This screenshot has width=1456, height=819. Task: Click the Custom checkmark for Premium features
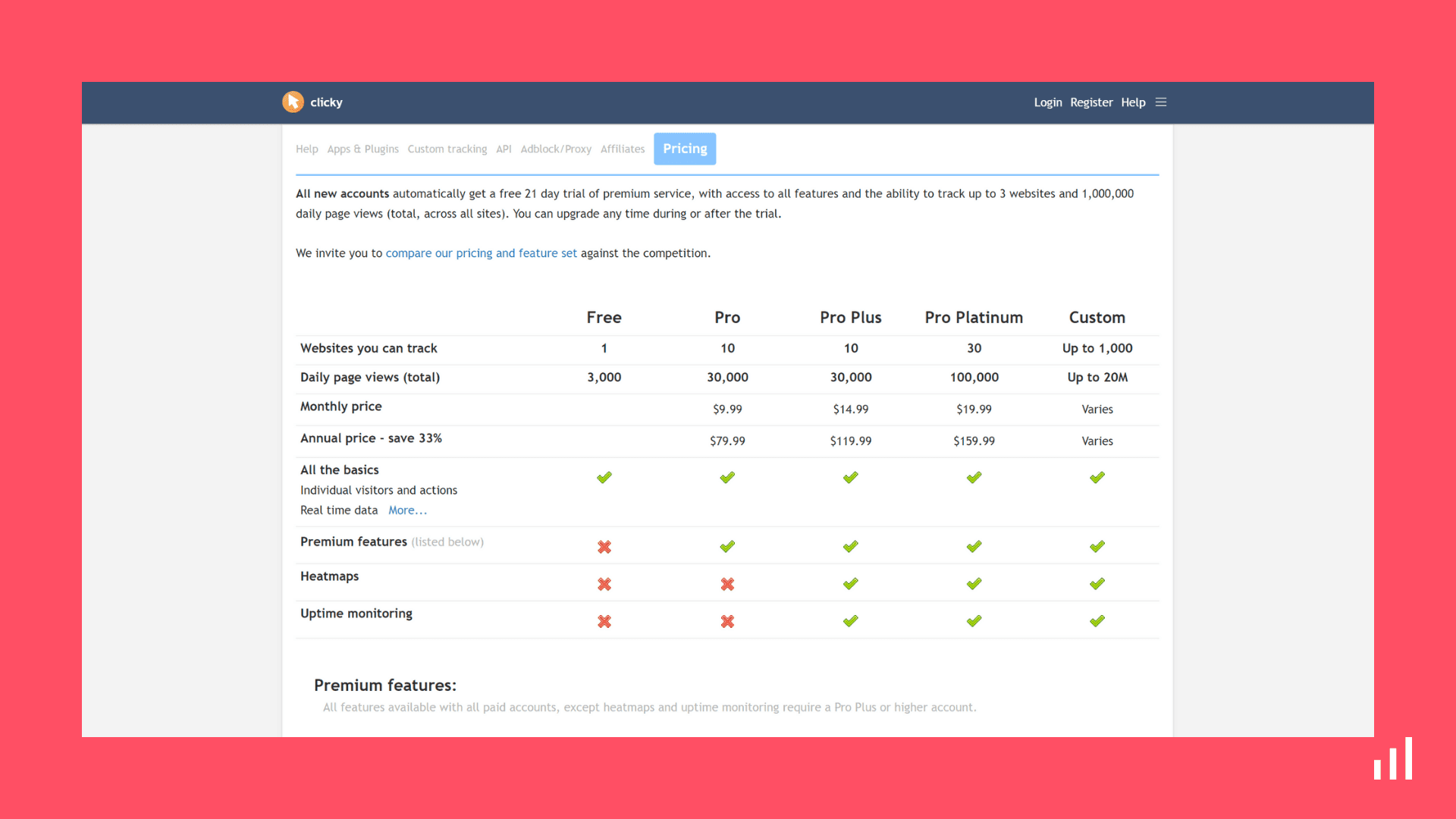point(1097,547)
